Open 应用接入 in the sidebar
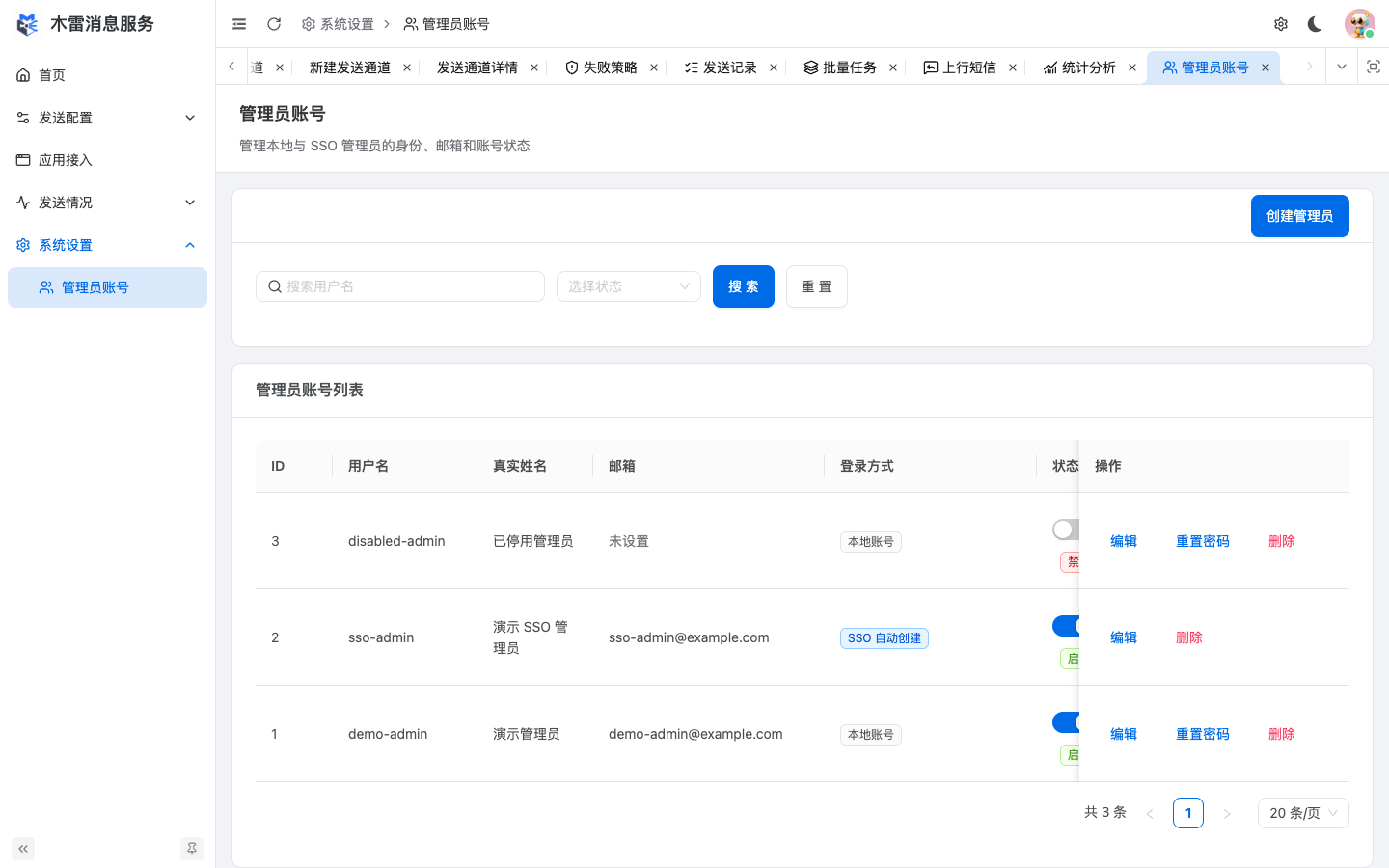 click(107, 160)
